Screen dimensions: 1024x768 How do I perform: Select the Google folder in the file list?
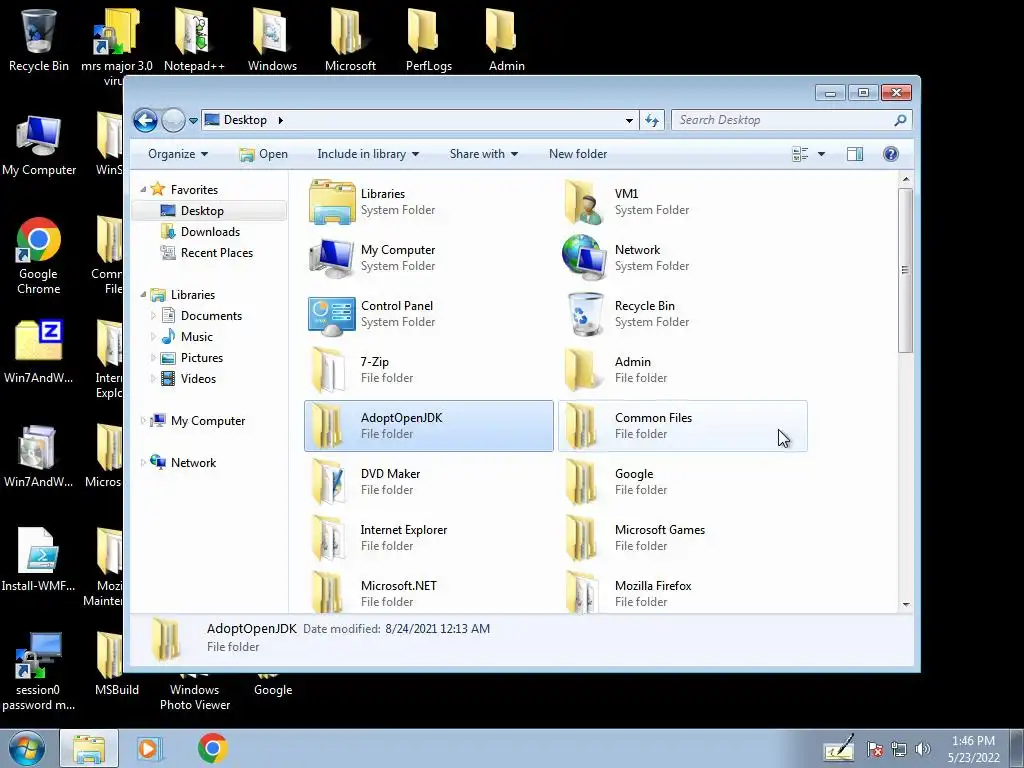(682, 482)
